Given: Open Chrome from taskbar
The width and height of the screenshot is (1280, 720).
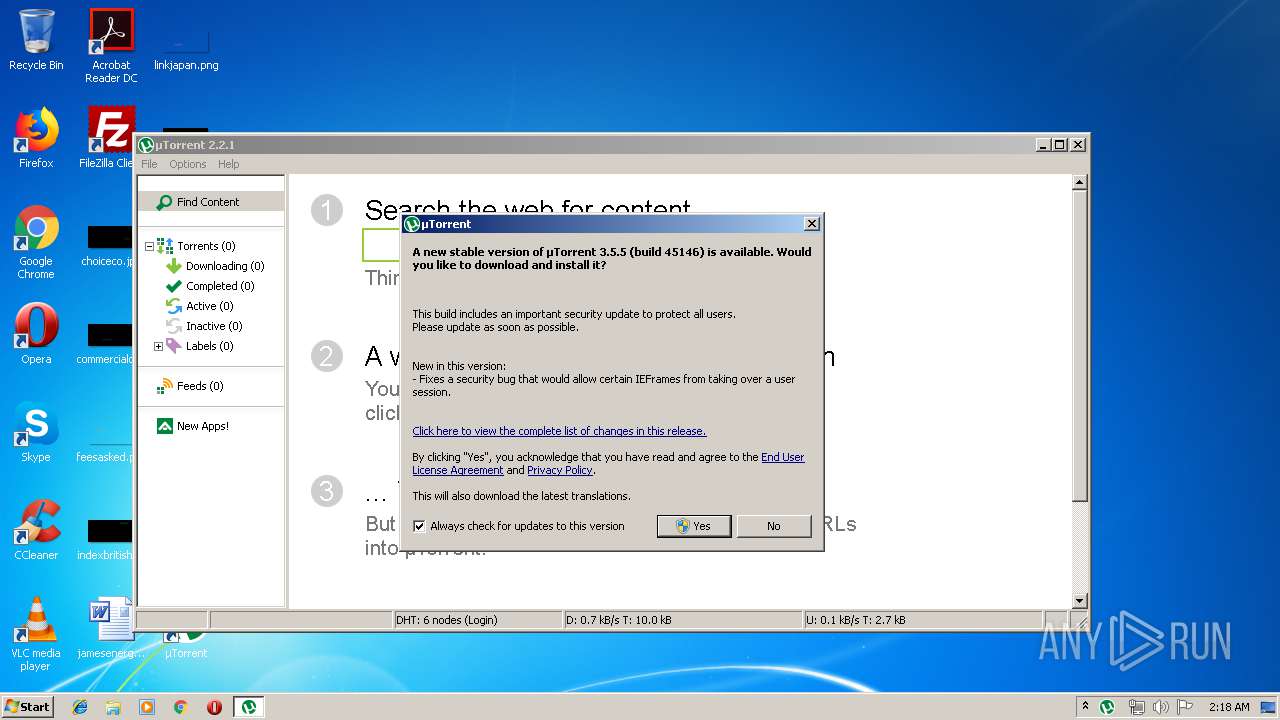Looking at the screenshot, I should pos(181,707).
